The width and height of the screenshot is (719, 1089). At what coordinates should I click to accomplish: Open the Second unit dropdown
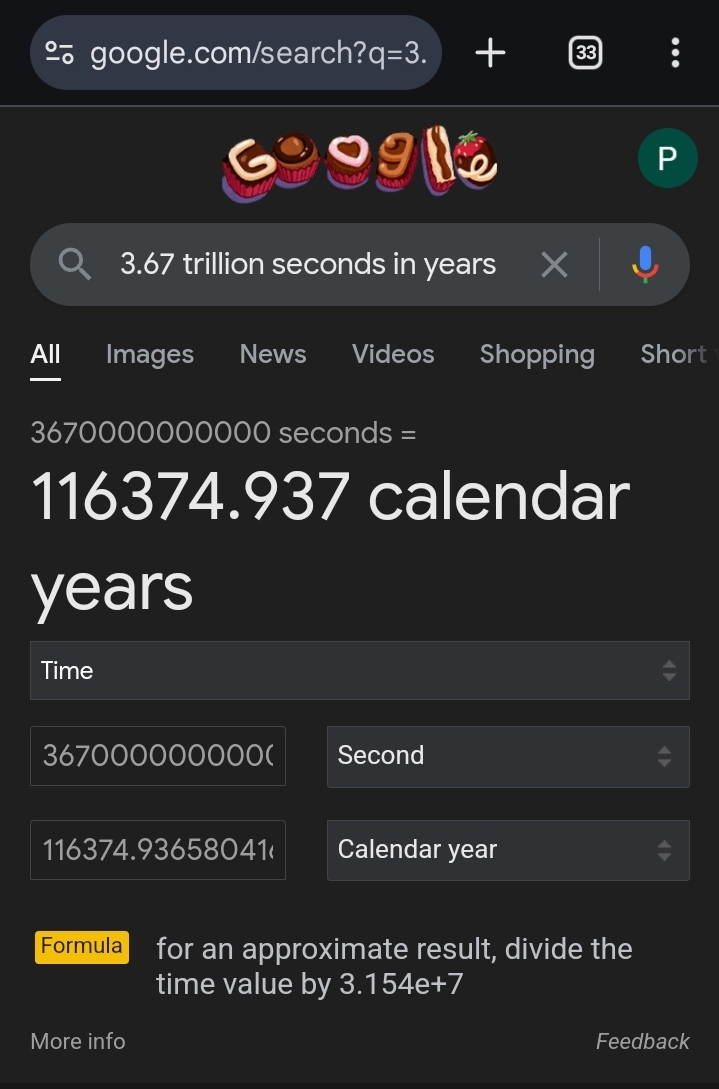tap(508, 756)
